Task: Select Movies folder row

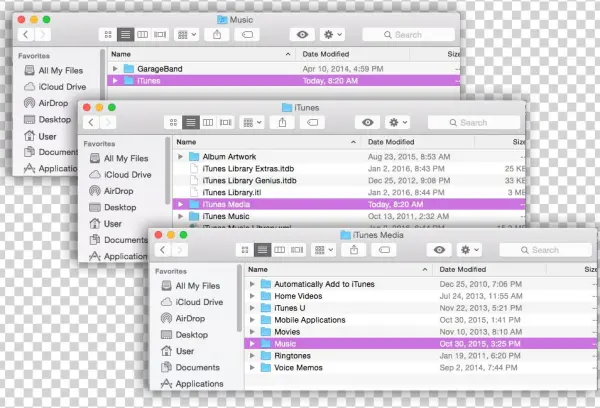Action: point(421,332)
